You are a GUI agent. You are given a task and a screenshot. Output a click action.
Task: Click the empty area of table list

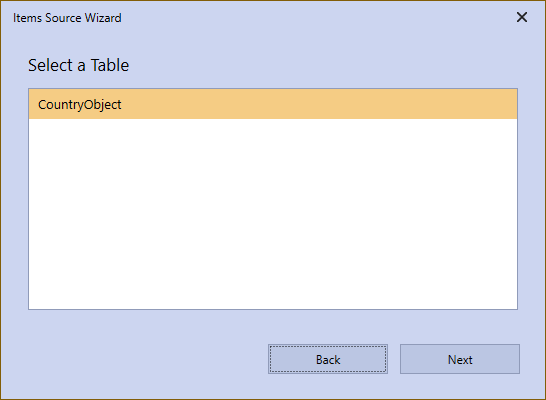pyautogui.click(x=273, y=214)
